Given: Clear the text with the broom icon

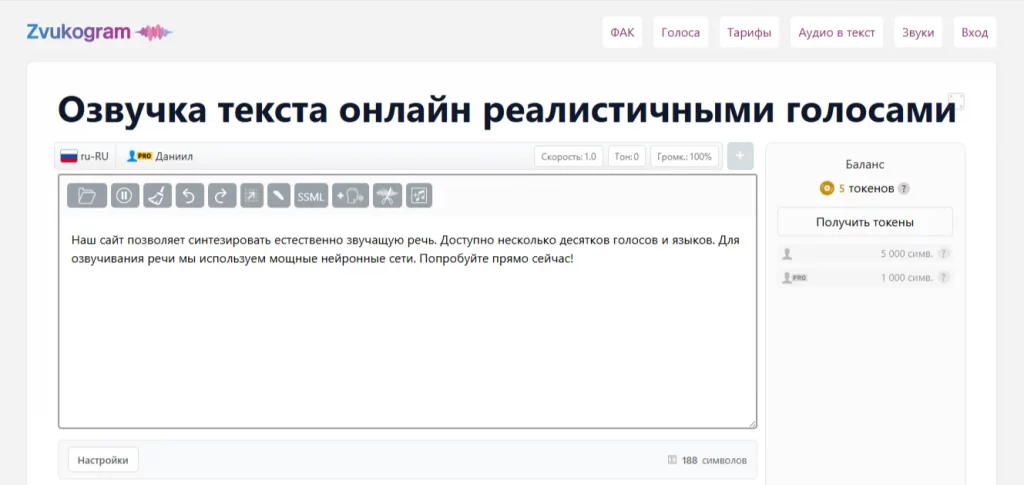Looking at the screenshot, I should tap(157, 195).
